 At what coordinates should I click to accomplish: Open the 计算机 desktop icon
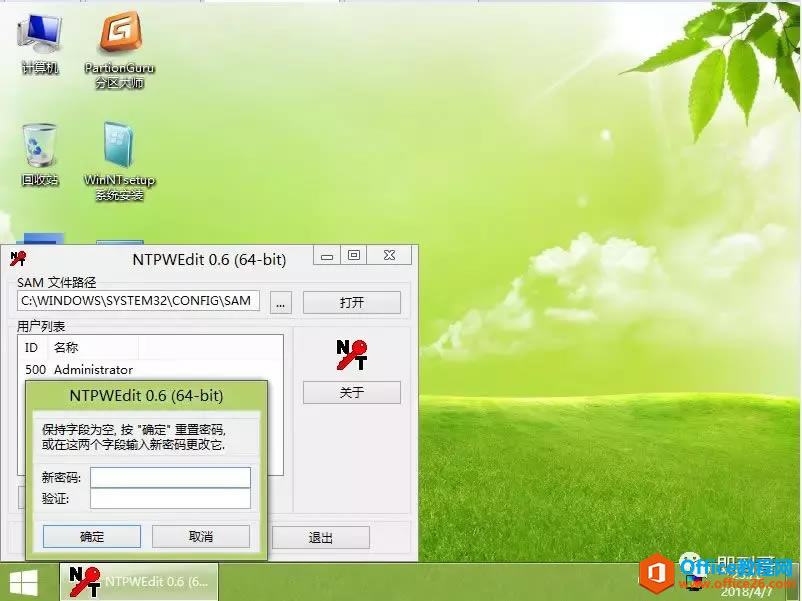39,45
